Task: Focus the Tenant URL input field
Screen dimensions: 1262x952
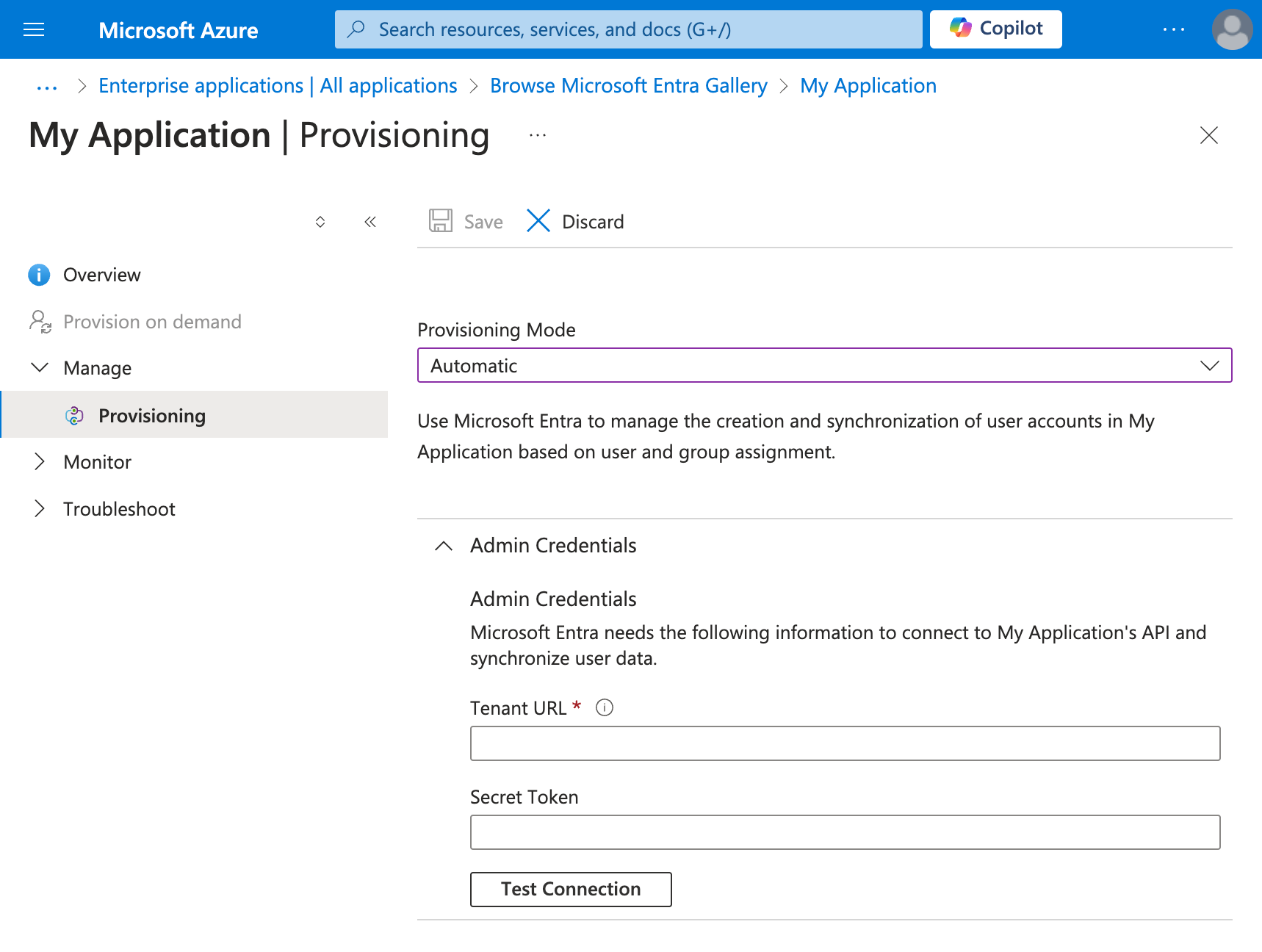Action: click(x=845, y=743)
